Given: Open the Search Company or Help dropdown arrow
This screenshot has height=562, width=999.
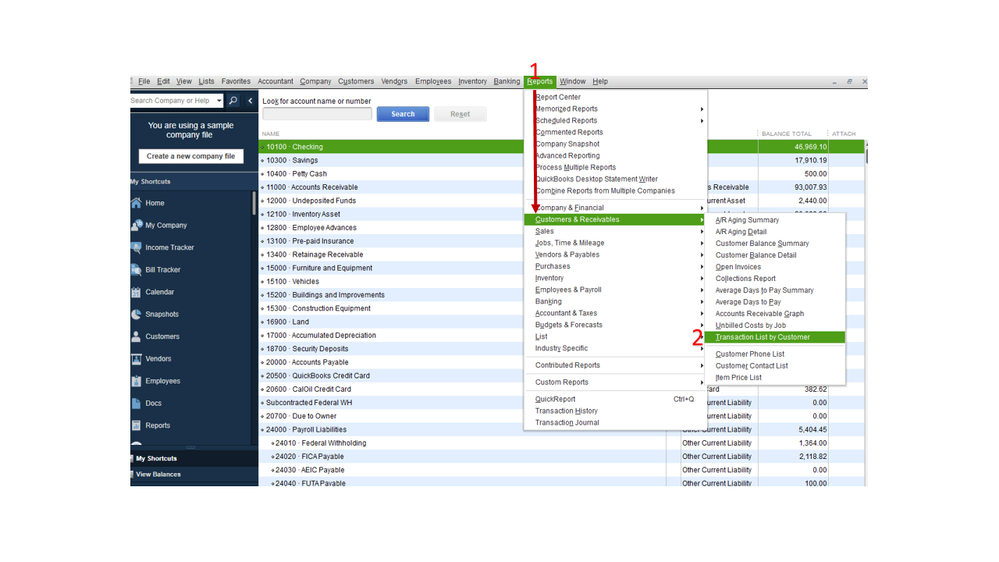Looking at the screenshot, I should [x=219, y=101].
